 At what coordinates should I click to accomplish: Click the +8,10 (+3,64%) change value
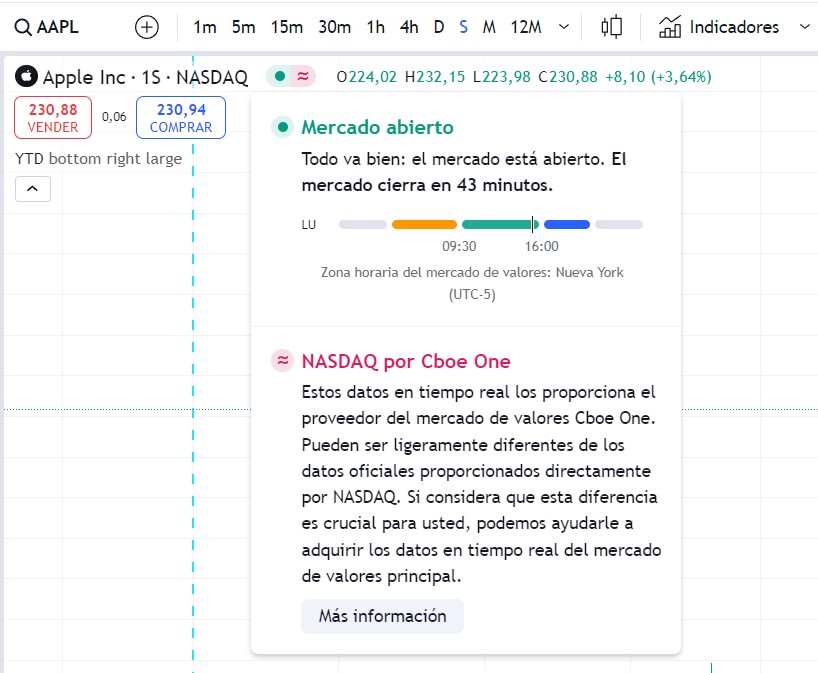pyautogui.click(x=658, y=77)
